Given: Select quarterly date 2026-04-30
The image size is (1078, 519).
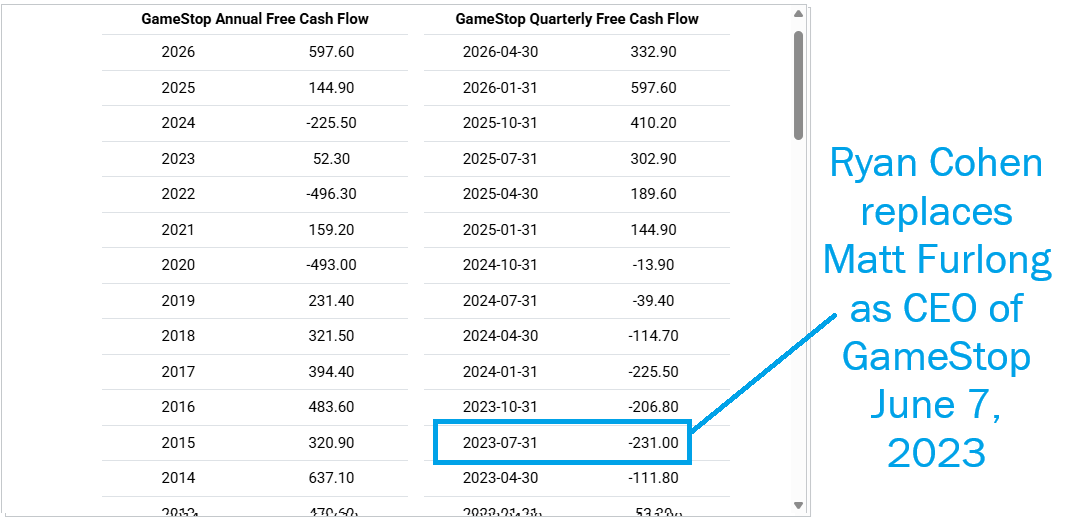Looking at the screenshot, I should coord(500,52).
